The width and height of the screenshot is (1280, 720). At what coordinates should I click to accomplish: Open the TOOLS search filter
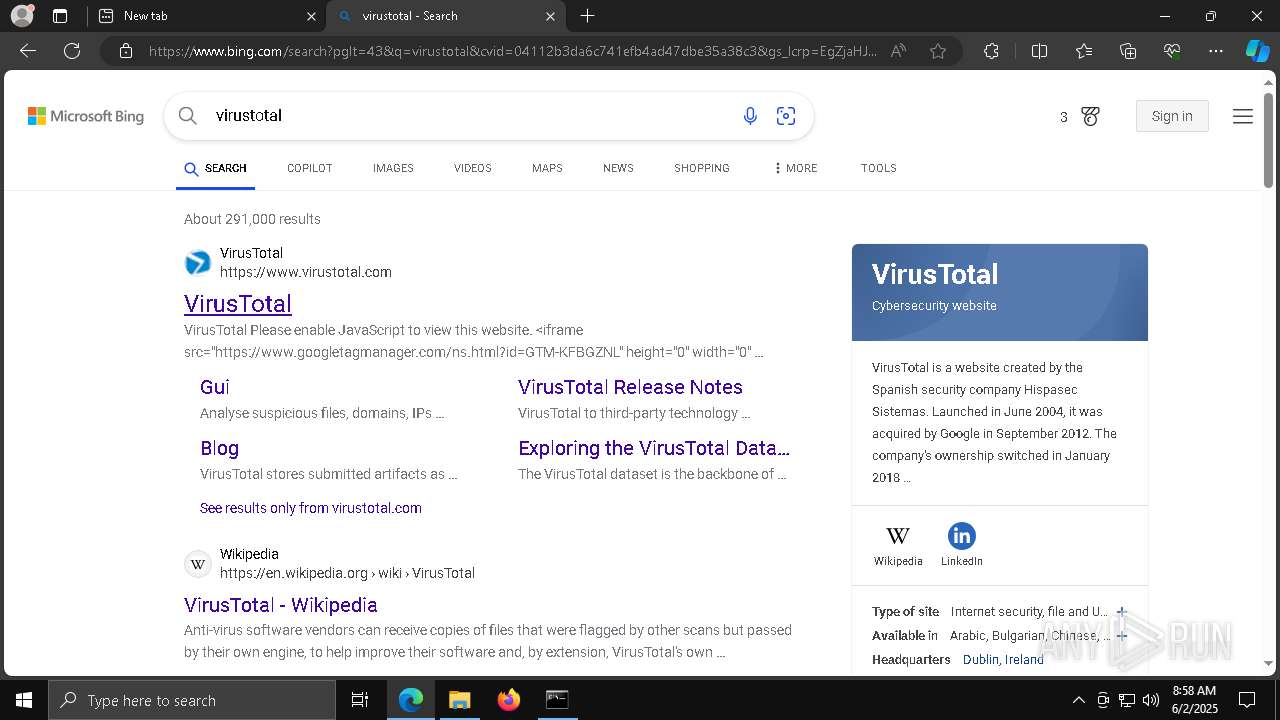pos(878,168)
